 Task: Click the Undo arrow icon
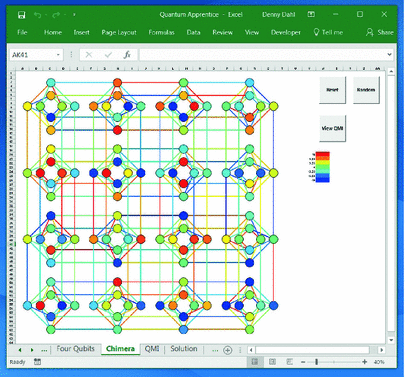(37, 15)
